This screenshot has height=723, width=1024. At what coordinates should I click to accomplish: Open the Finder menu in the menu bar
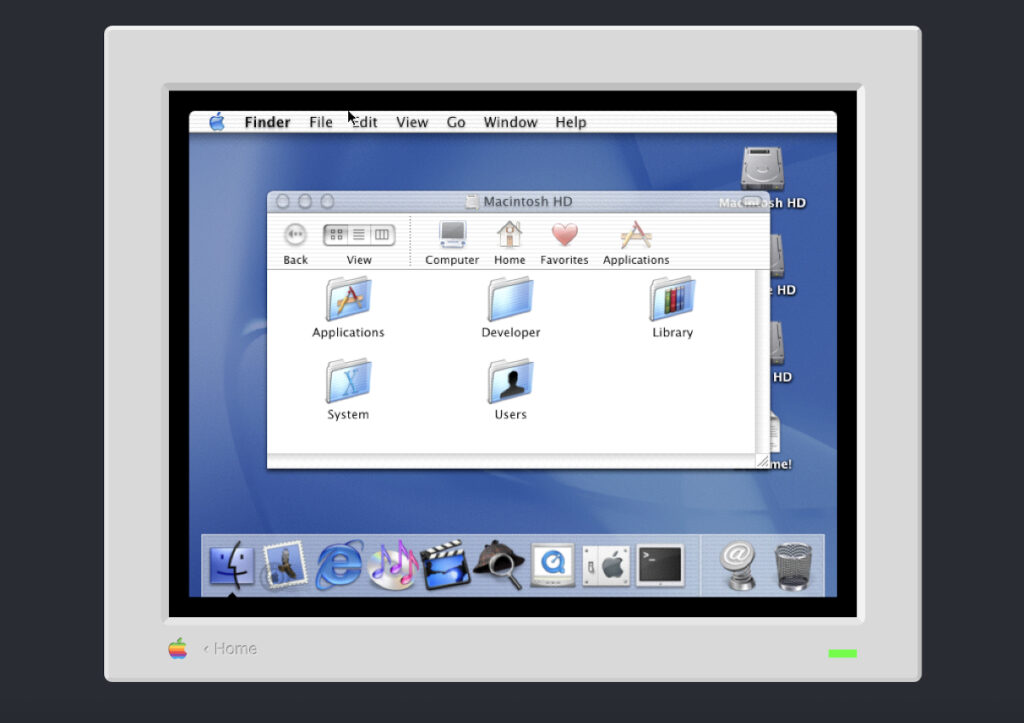(x=267, y=122)
